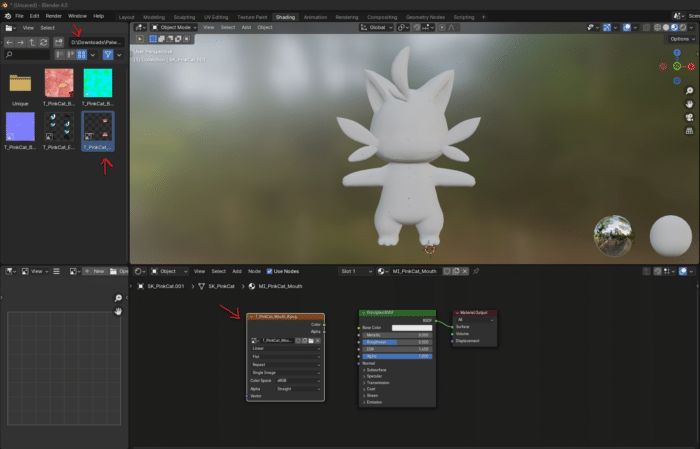Click the file path field D:\Downloads
The height and width of the screenshot is (449, 700).
coord(96,42)
